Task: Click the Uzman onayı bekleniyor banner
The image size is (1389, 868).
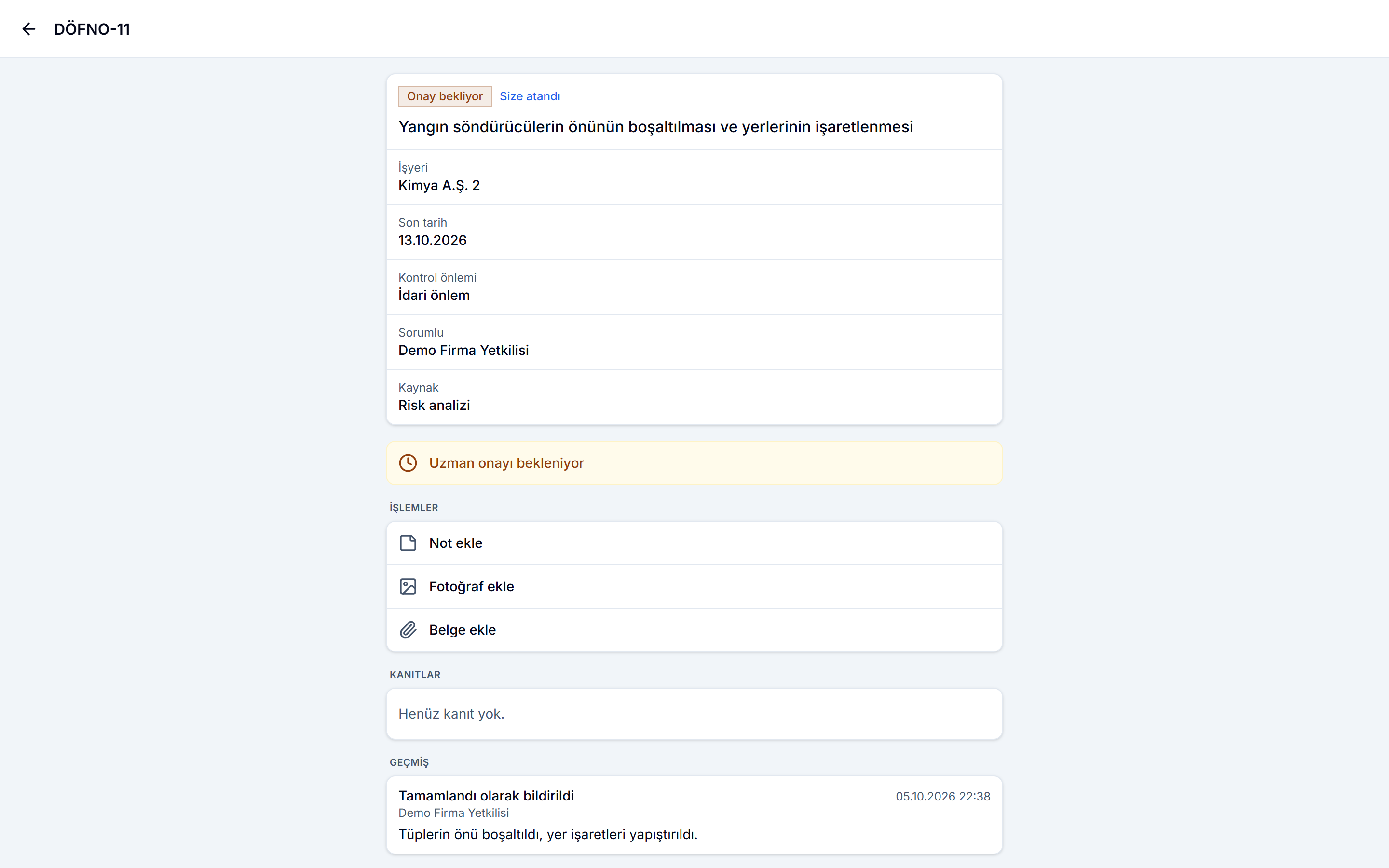Action: tap(694, 463)
